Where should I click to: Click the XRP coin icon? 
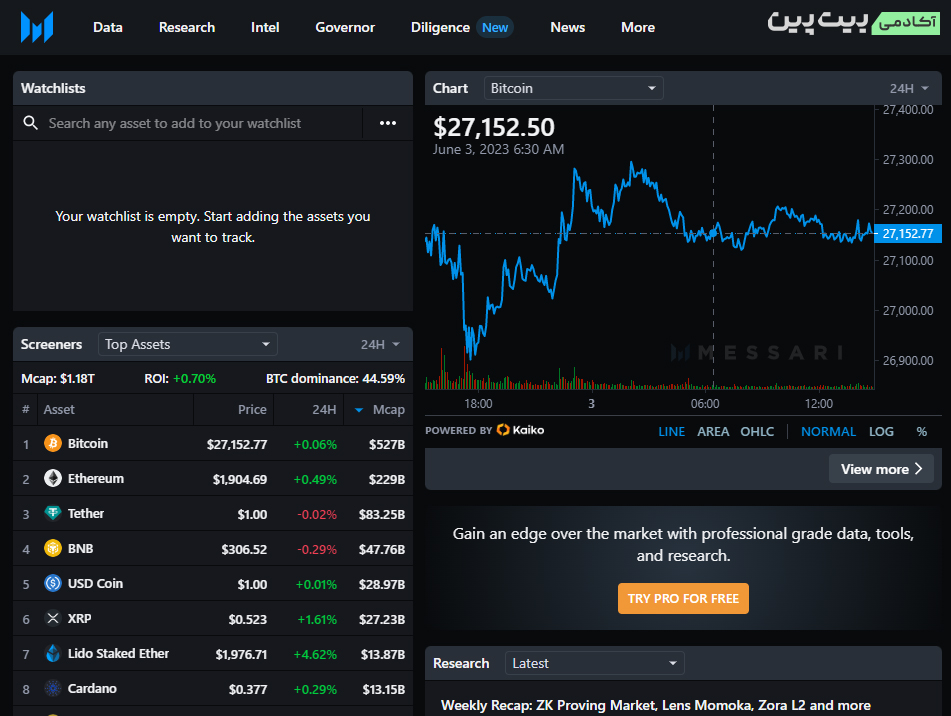click(53, 618)
